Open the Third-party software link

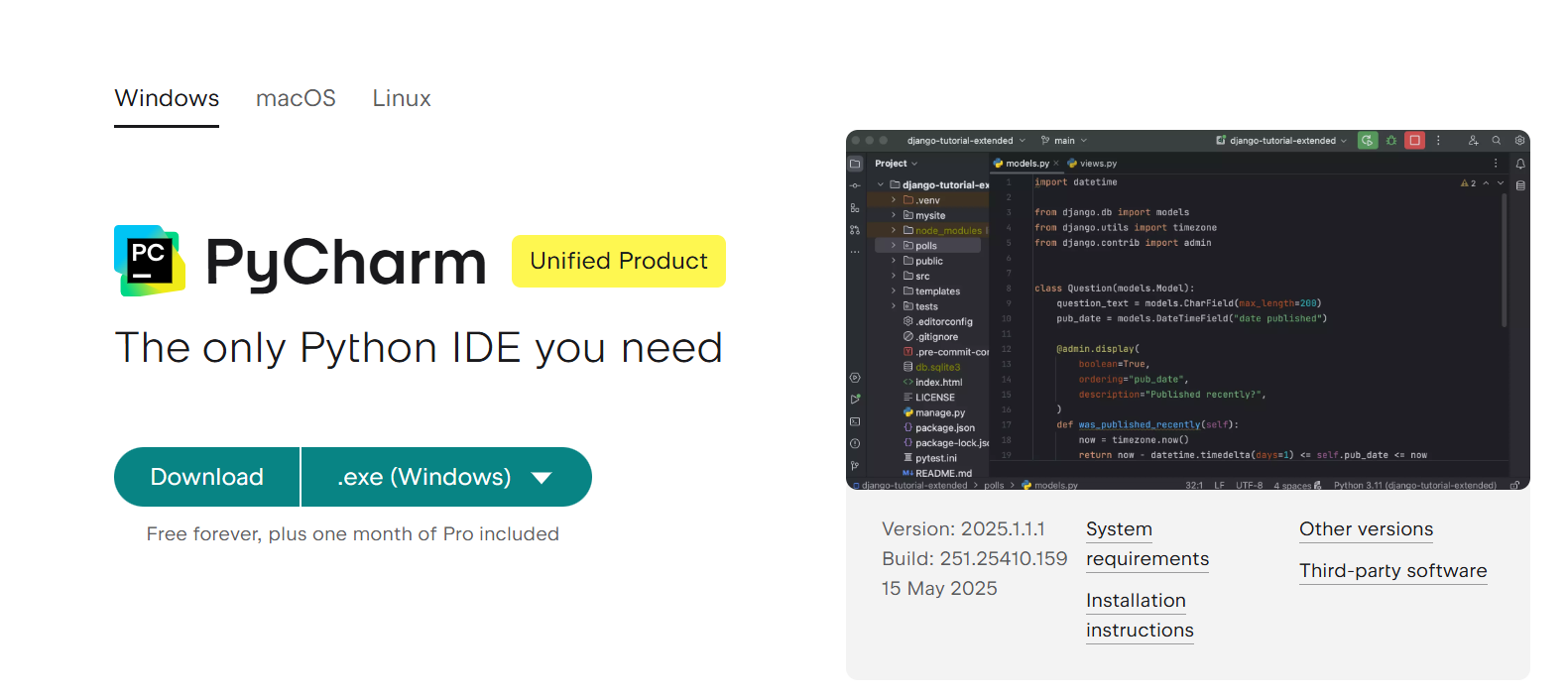(1393, 571)
